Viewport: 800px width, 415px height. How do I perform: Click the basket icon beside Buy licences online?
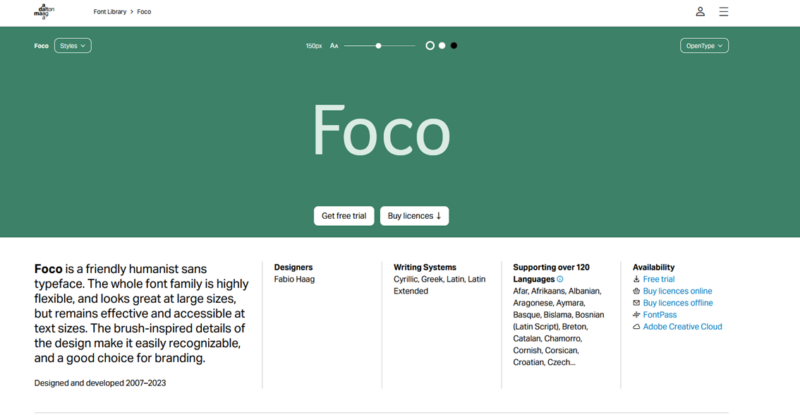[x=636, y=291]
